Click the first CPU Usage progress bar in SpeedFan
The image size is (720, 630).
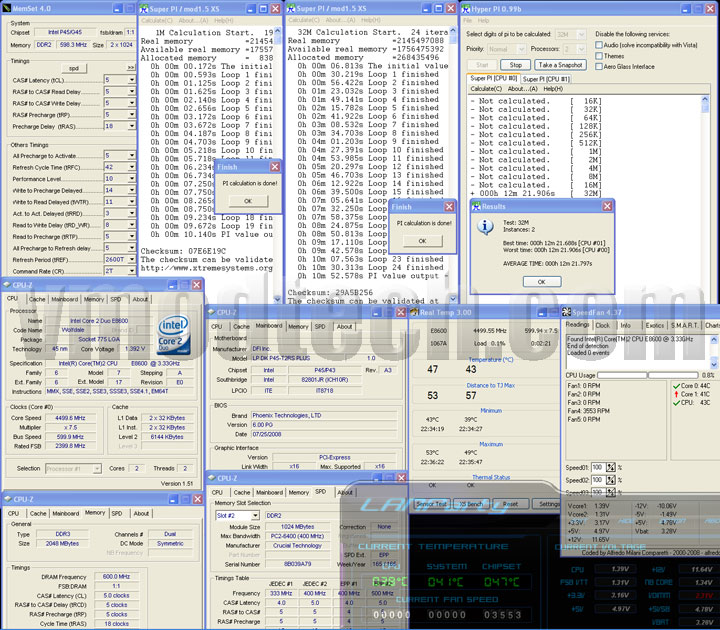[622, 375]
